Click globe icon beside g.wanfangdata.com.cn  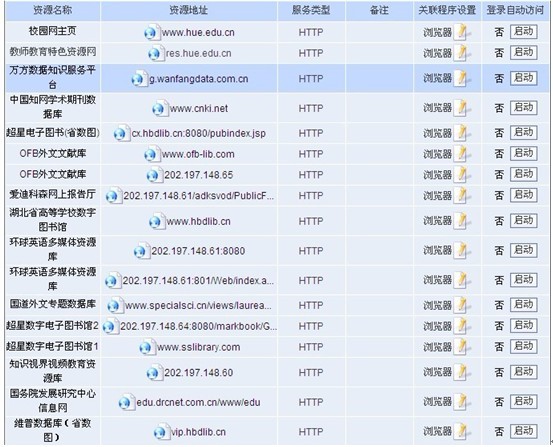139,79
